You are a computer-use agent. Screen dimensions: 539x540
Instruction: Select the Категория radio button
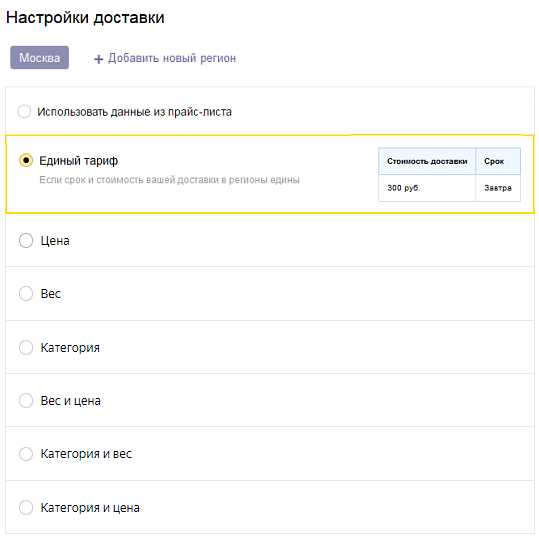pos(26,347)
